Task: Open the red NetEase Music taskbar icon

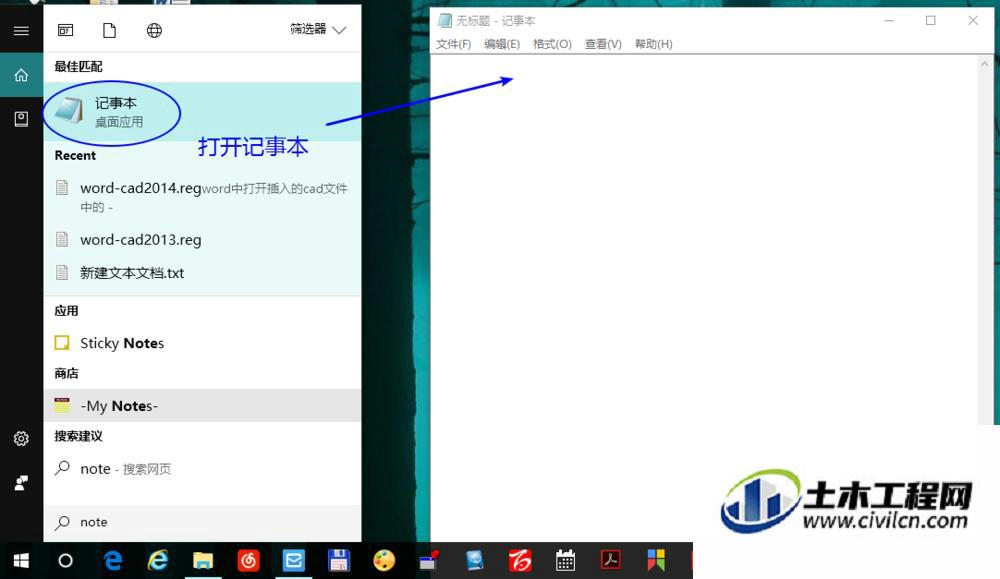Action: pos(248,561)
